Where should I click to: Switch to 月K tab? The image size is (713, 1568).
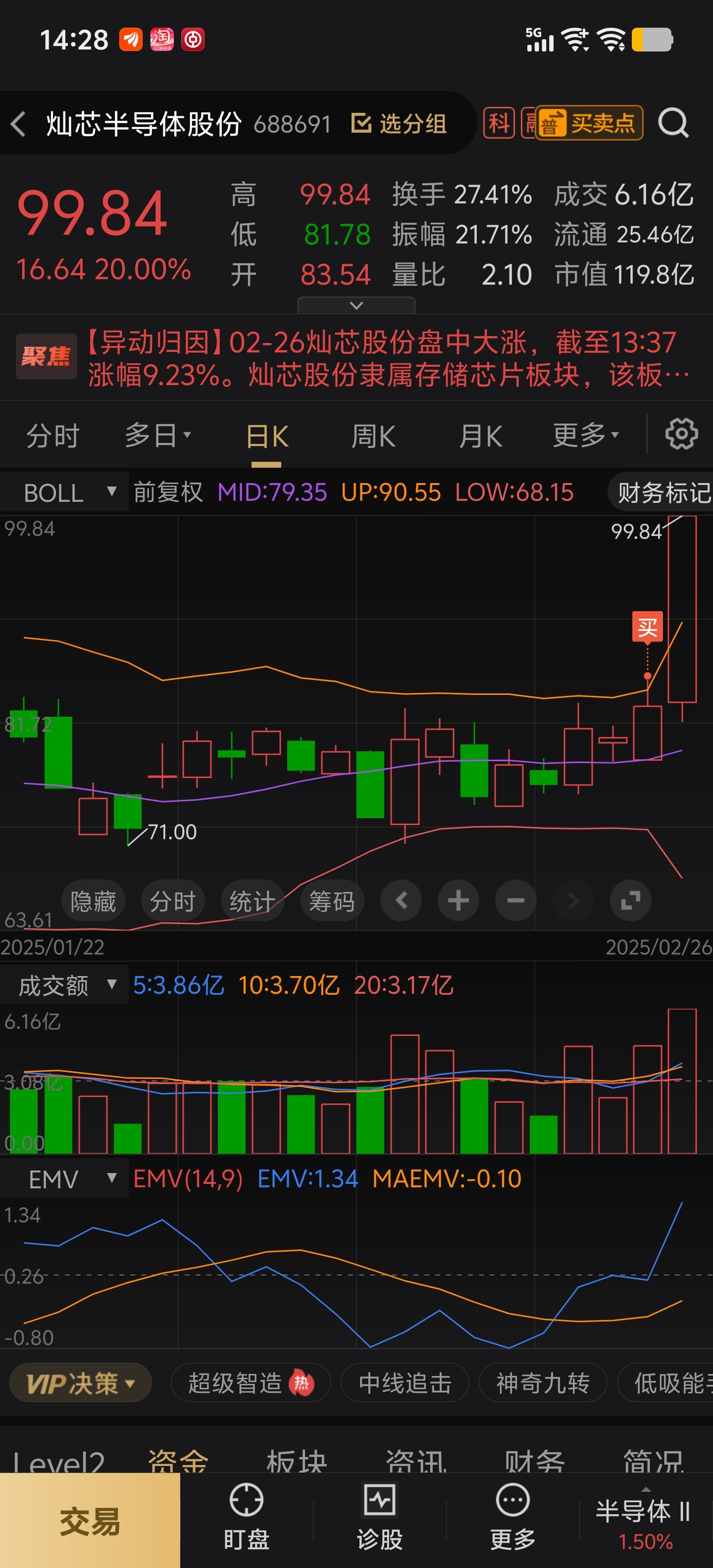pyautogui.click(x=480, y=436)
